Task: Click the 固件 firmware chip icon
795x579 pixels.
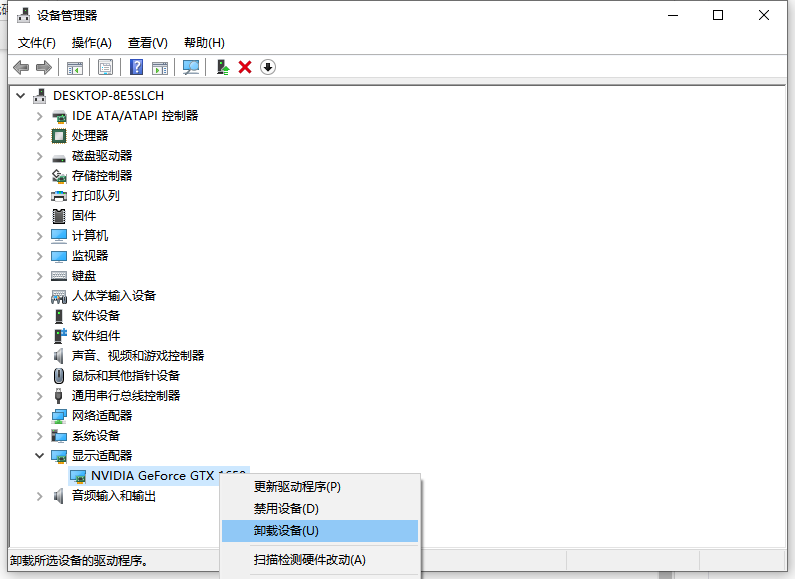Action: 59,216
